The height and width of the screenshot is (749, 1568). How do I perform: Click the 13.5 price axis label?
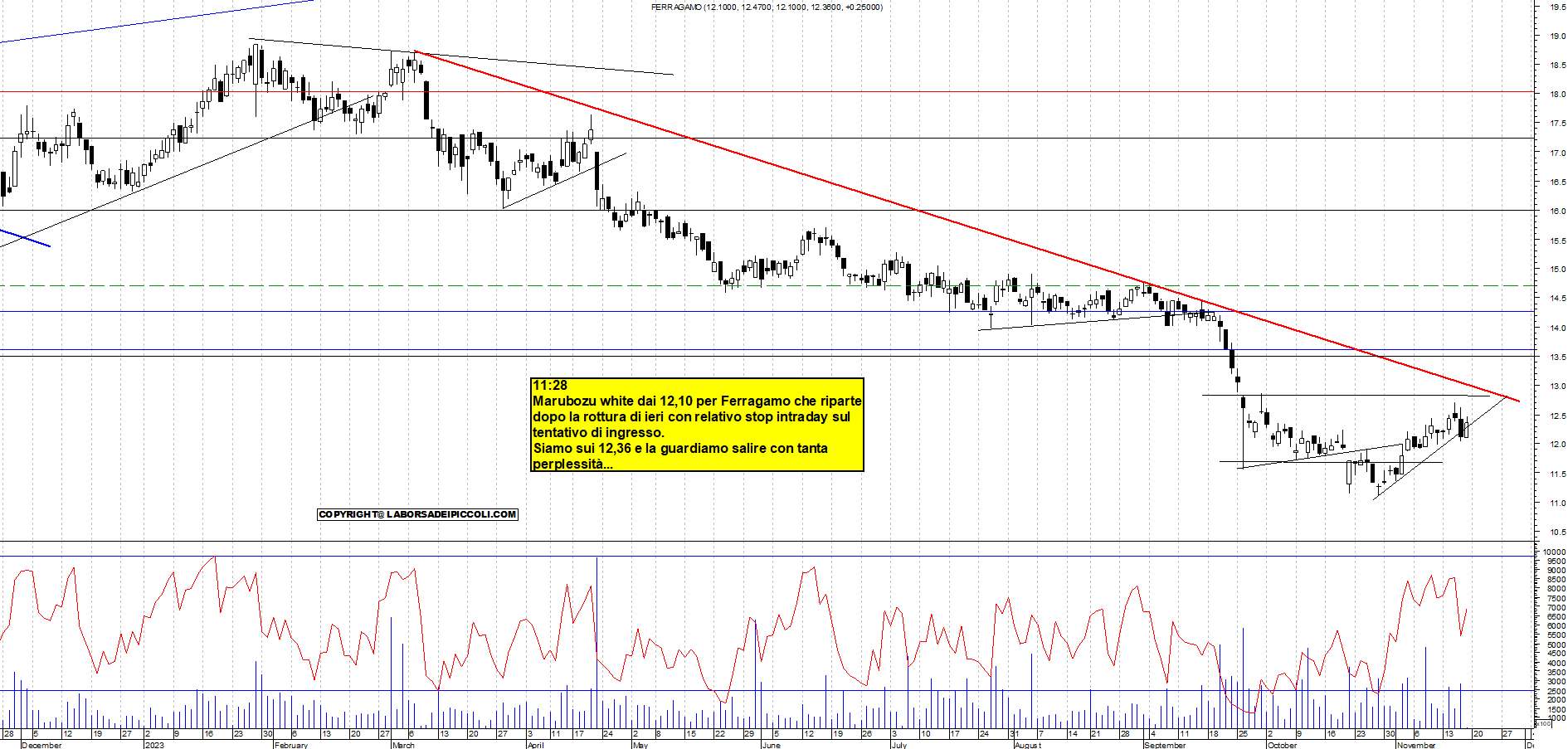click(x=1557, y=357)
